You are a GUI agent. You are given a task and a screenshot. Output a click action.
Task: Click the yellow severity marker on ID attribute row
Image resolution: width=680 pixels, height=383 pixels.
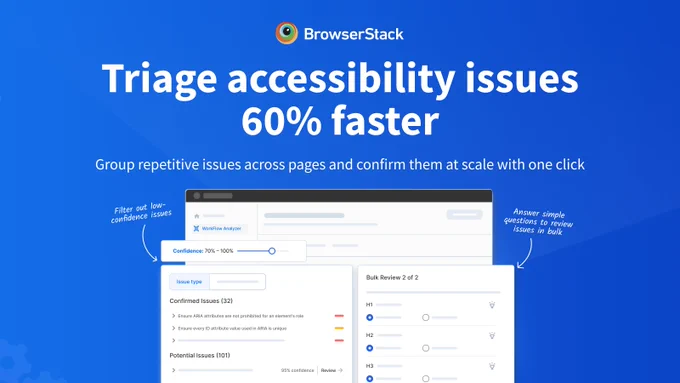coord(339,328)
